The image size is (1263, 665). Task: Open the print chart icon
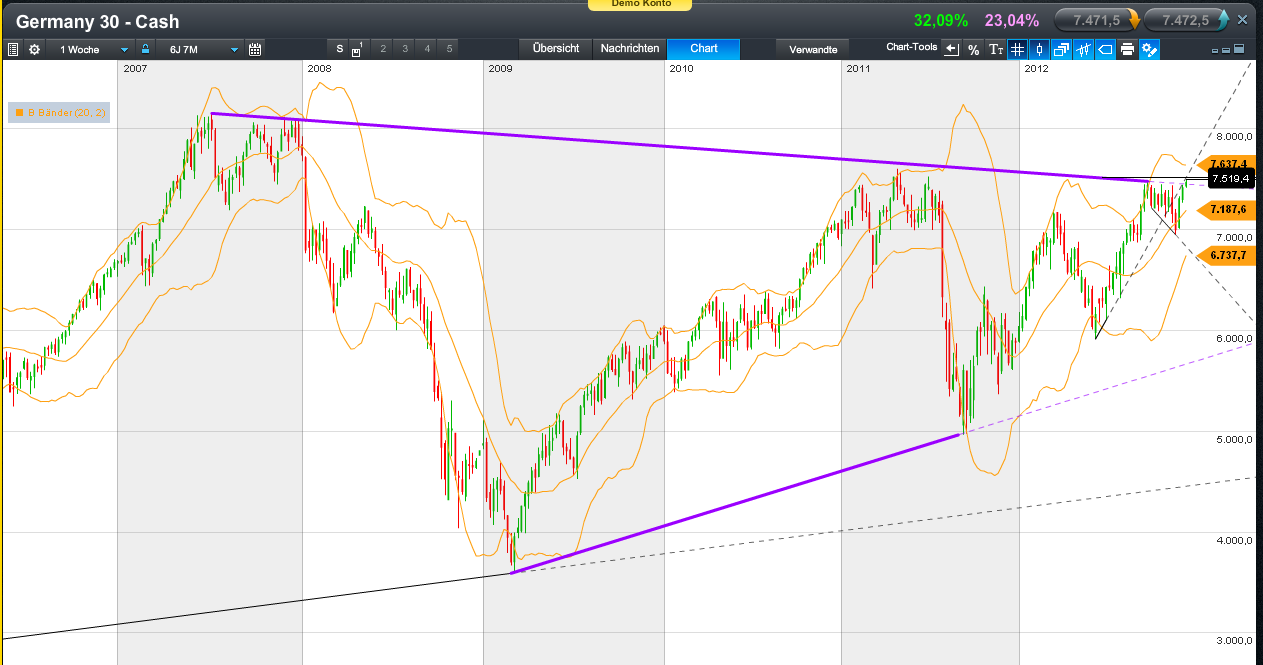click(1127, 48)
